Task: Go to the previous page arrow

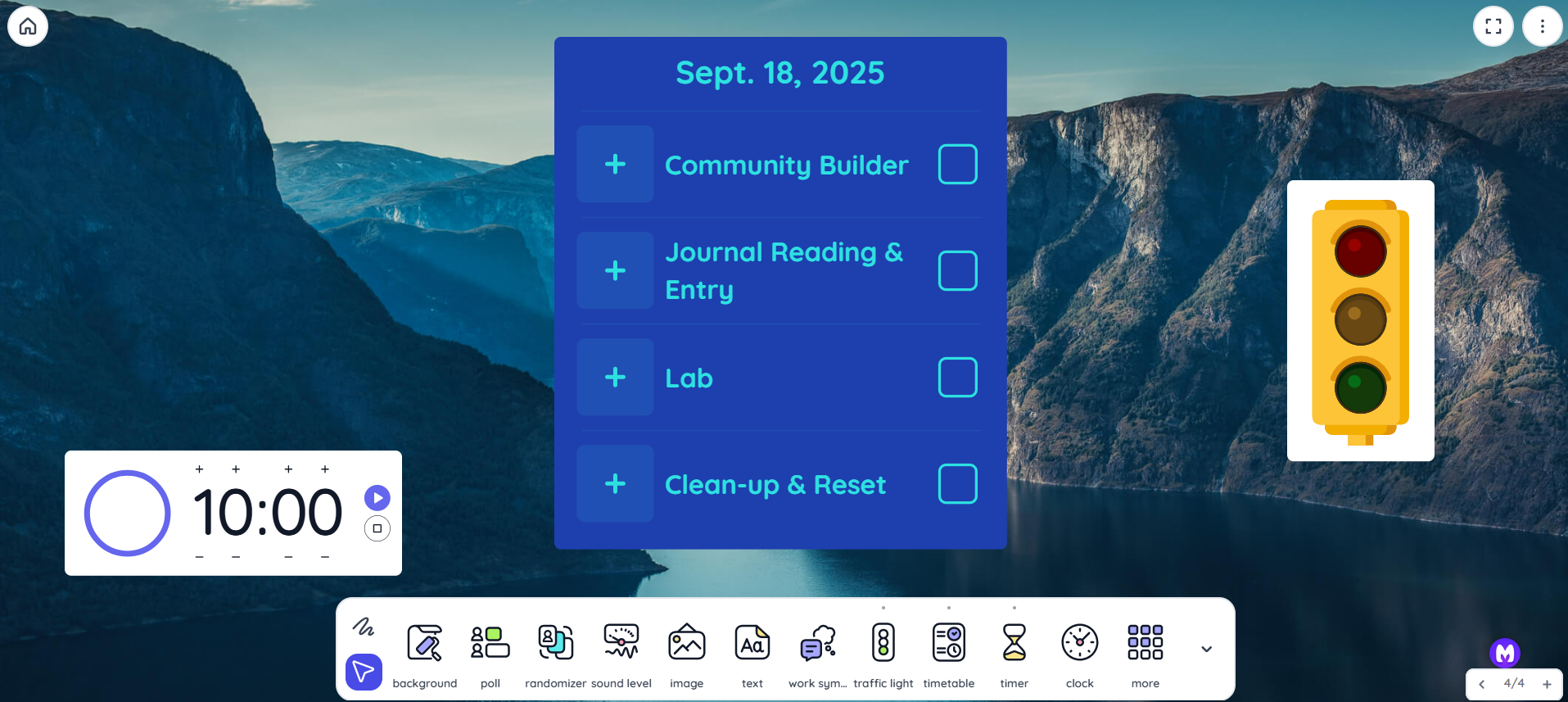Action: click(1481, 684)
